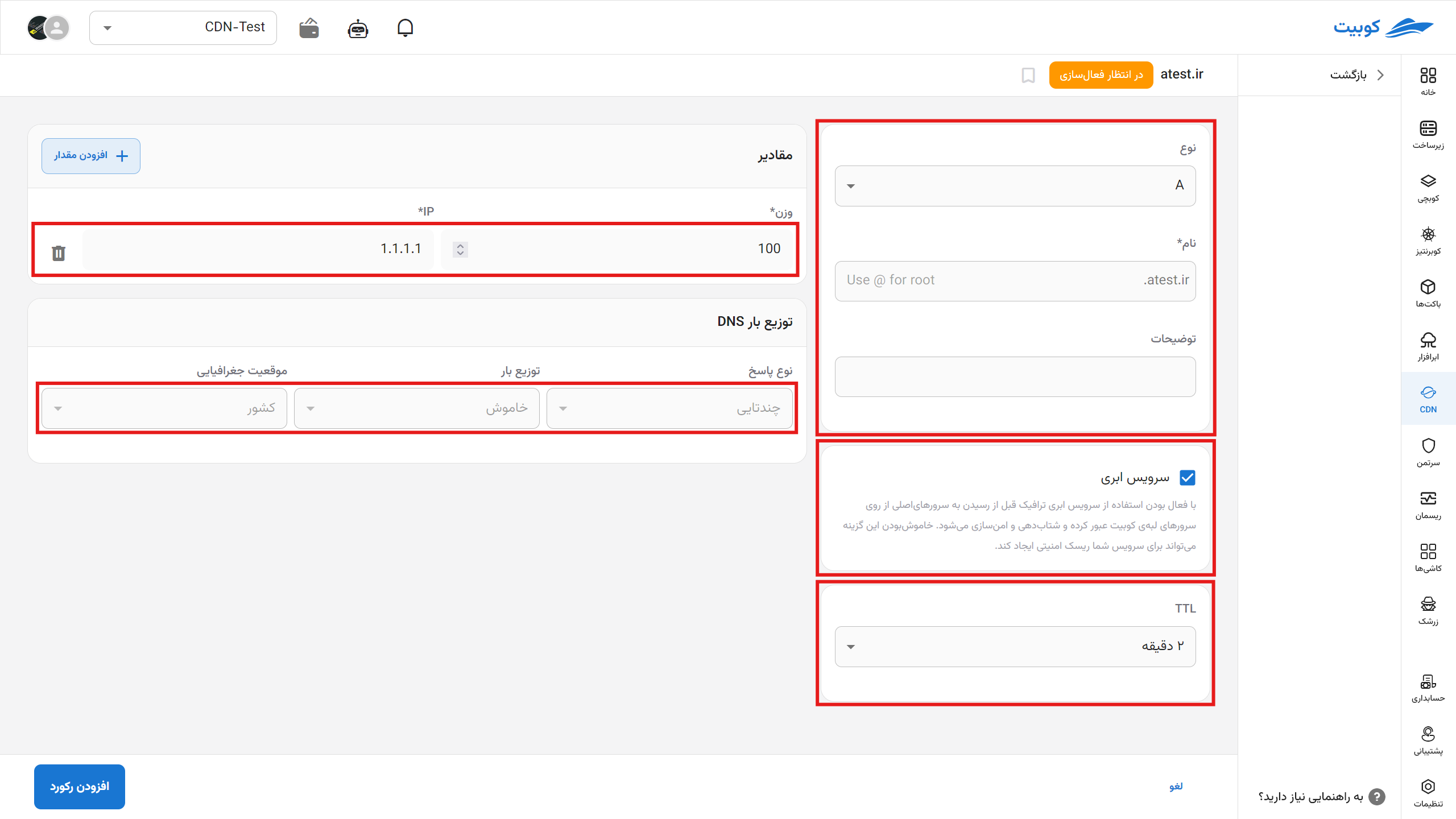1456x819 pixels.
Task: Open the نوع record type dropdown
Action: 1015,185
